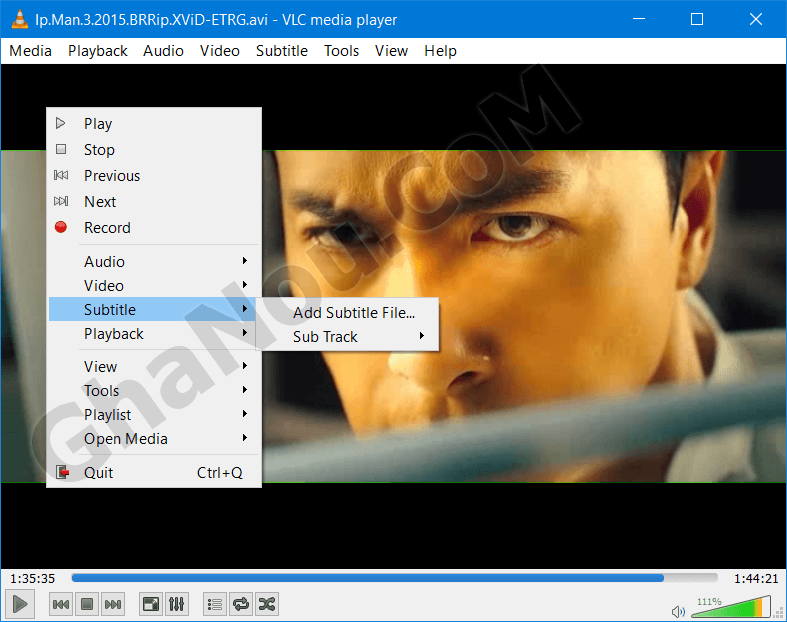Toggle fullscreen video button
The image size is (787, 622).
(151, 604)
